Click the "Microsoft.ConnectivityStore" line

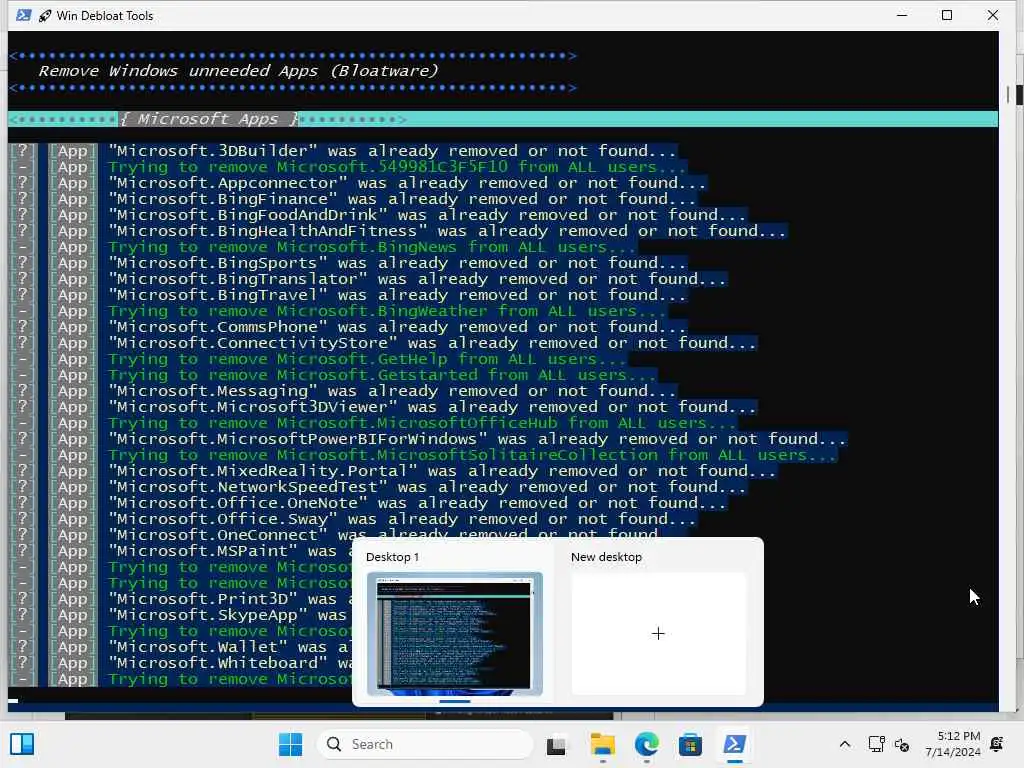[x=432, y=343]
